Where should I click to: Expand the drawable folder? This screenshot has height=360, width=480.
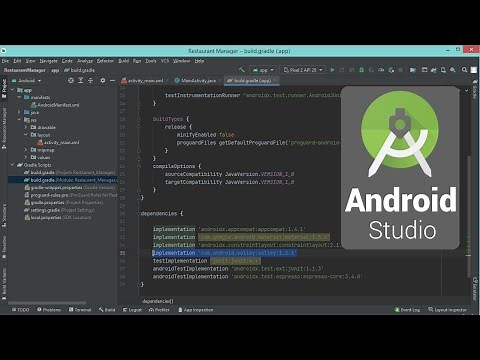pos(26,127)
